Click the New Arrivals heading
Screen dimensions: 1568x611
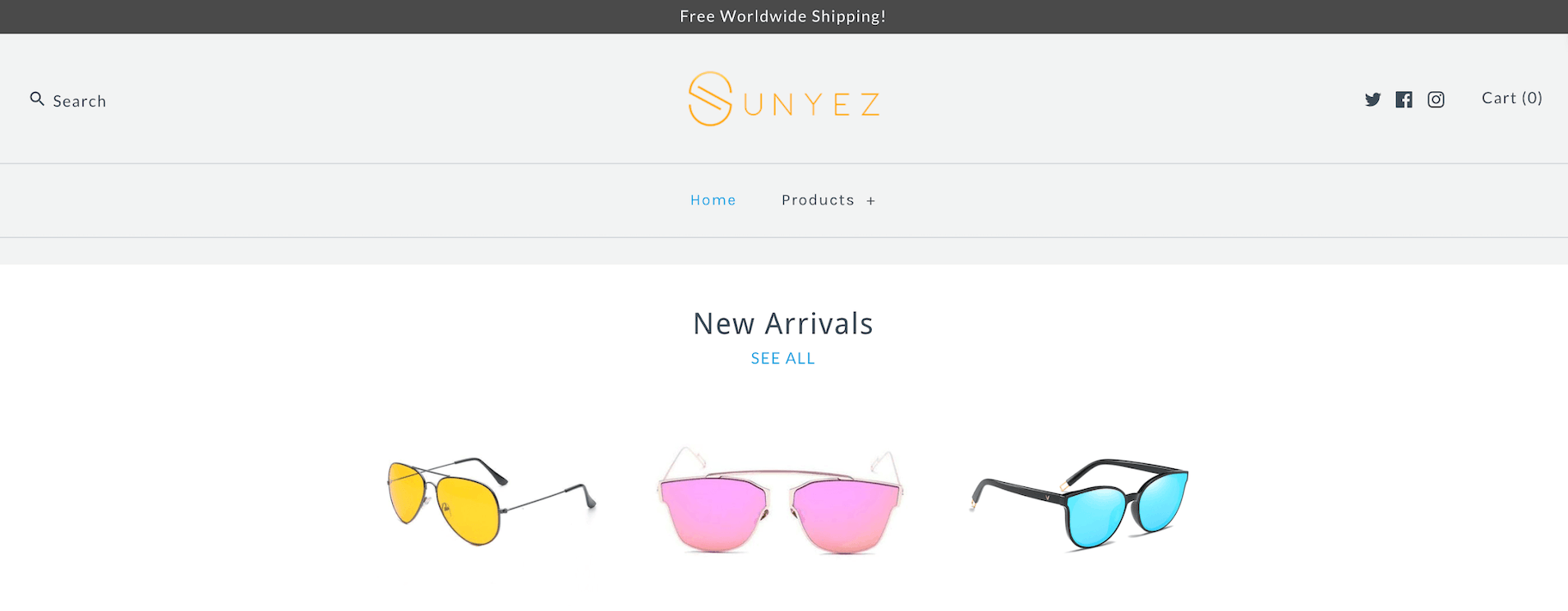pos(783,324)
